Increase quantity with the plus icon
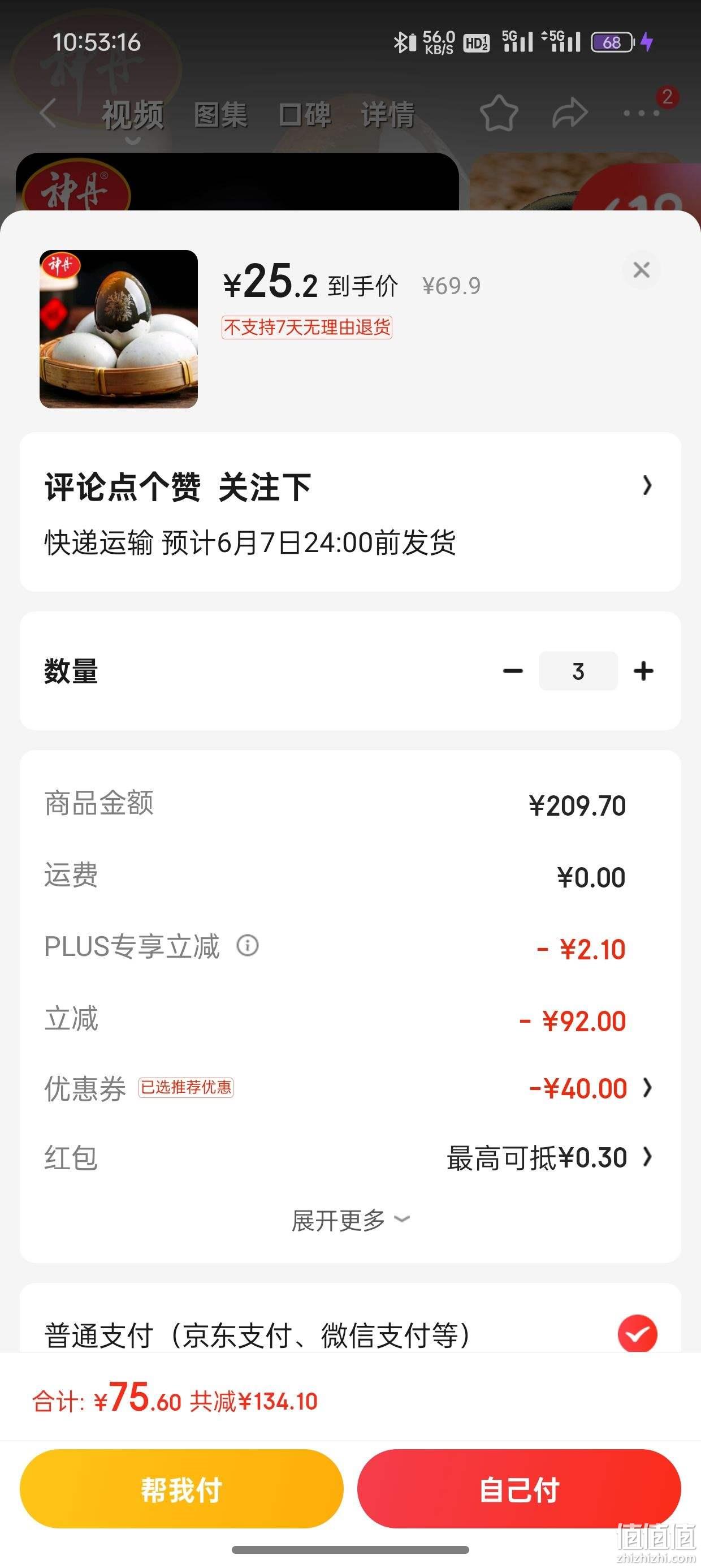Viewport: 701px width, 1568px height. click(x=643, y=671)
